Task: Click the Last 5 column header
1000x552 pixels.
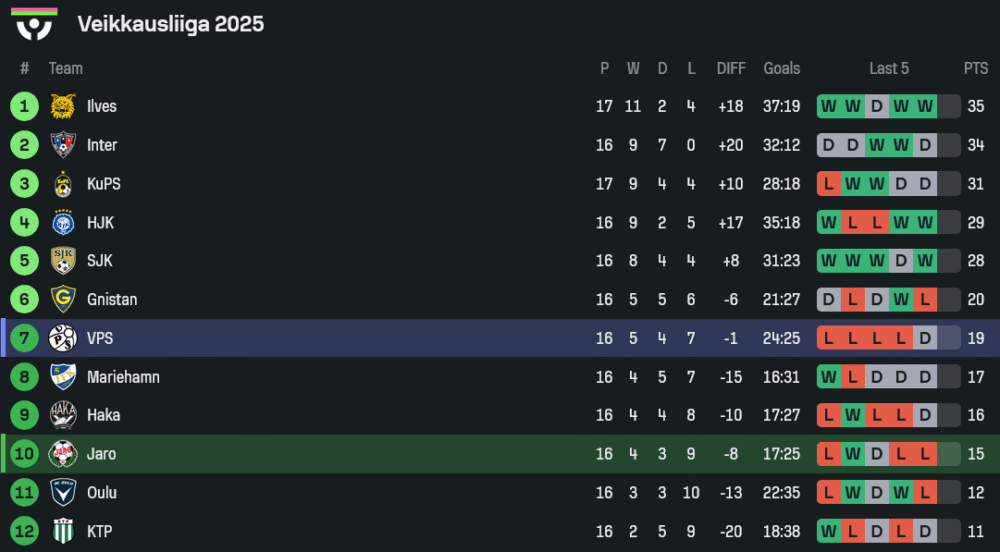Action: [889, 69]
